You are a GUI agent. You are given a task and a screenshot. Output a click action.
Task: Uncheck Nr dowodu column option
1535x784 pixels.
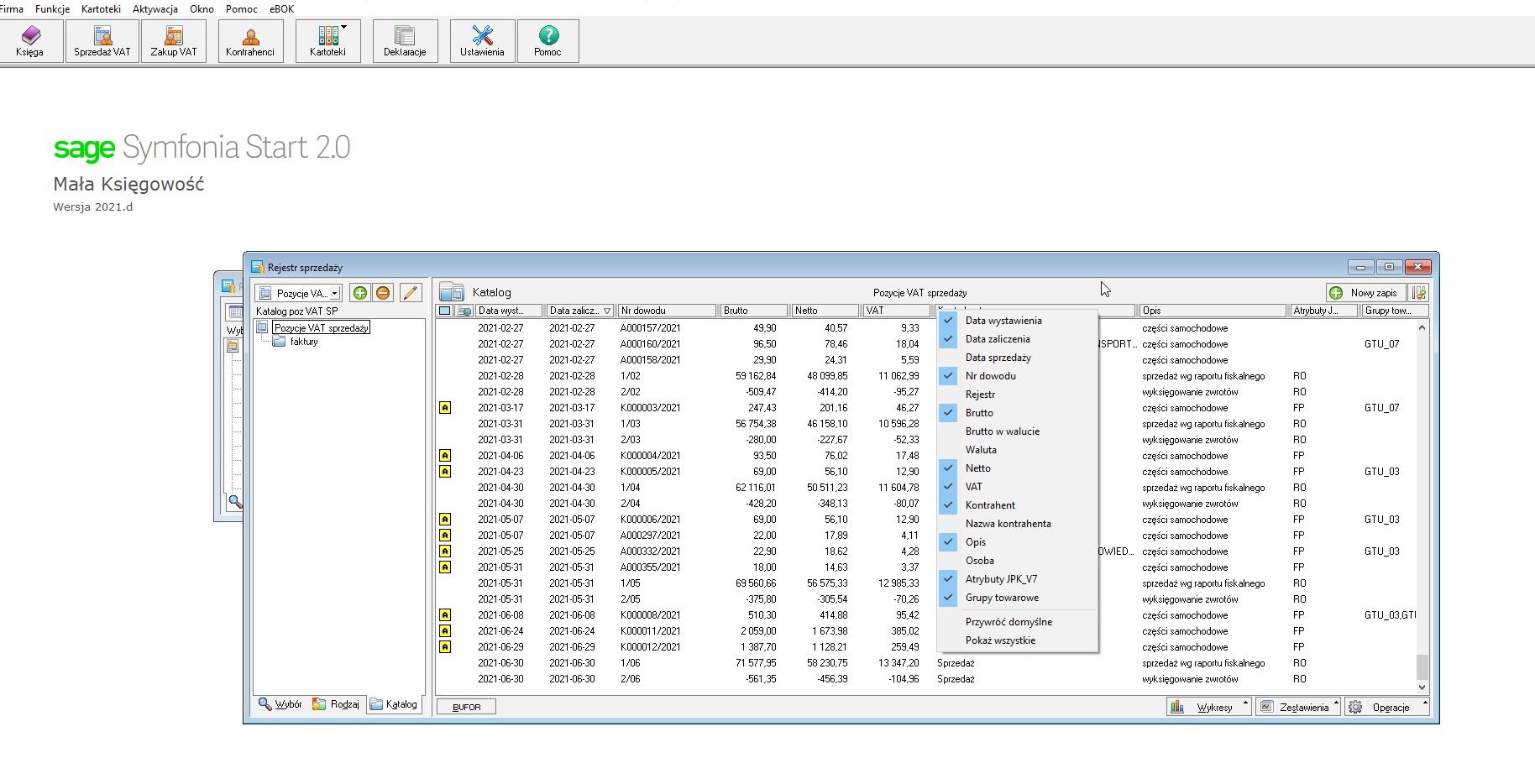[1017, 376]
